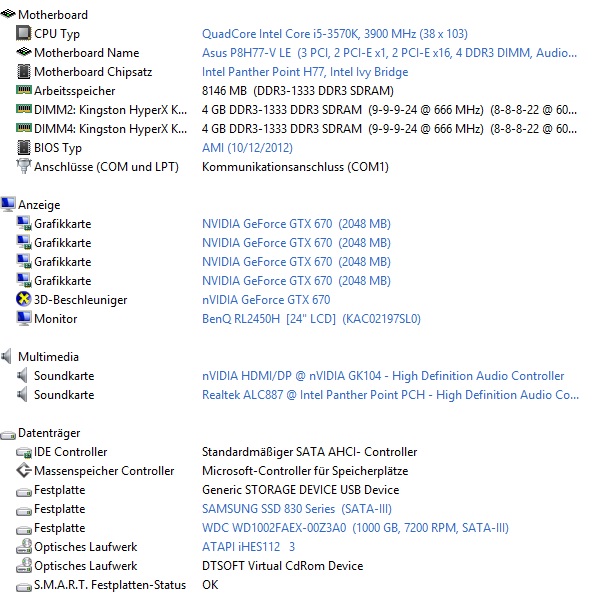Click the 8146 MB memory value

pyautogui.click(x=298, y=91)
